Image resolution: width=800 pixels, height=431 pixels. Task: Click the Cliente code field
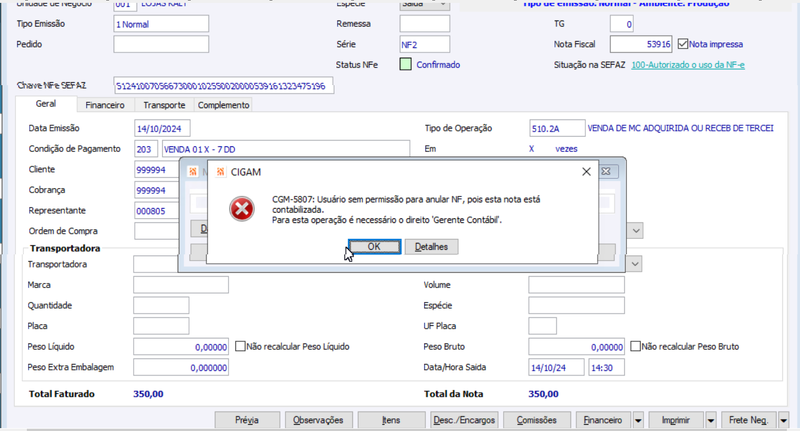tap(157, 170)
